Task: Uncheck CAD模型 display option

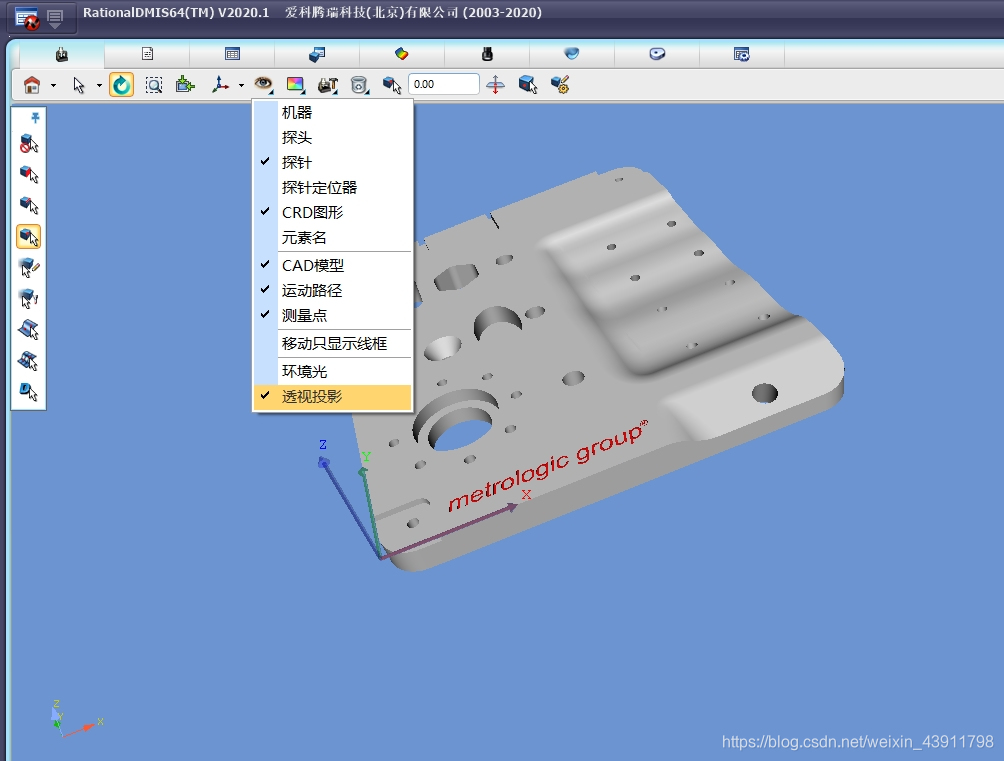Action: tap(332, 265)
